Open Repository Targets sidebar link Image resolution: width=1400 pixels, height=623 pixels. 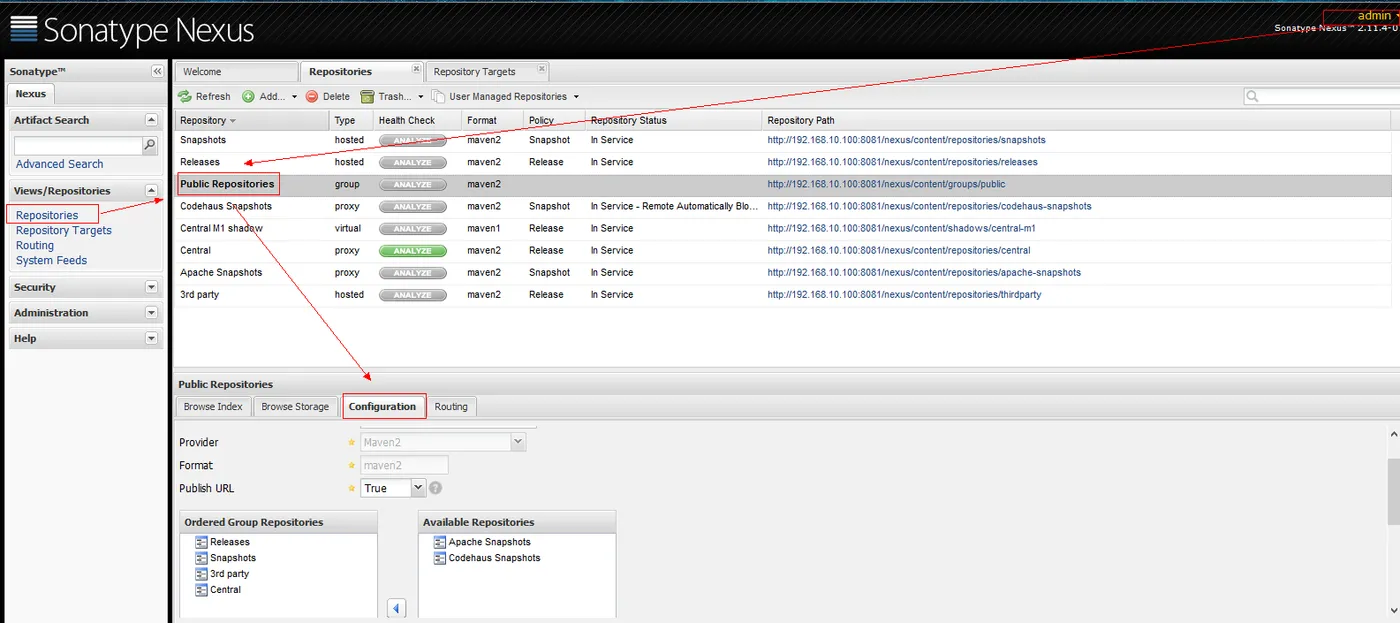(64, 230)
